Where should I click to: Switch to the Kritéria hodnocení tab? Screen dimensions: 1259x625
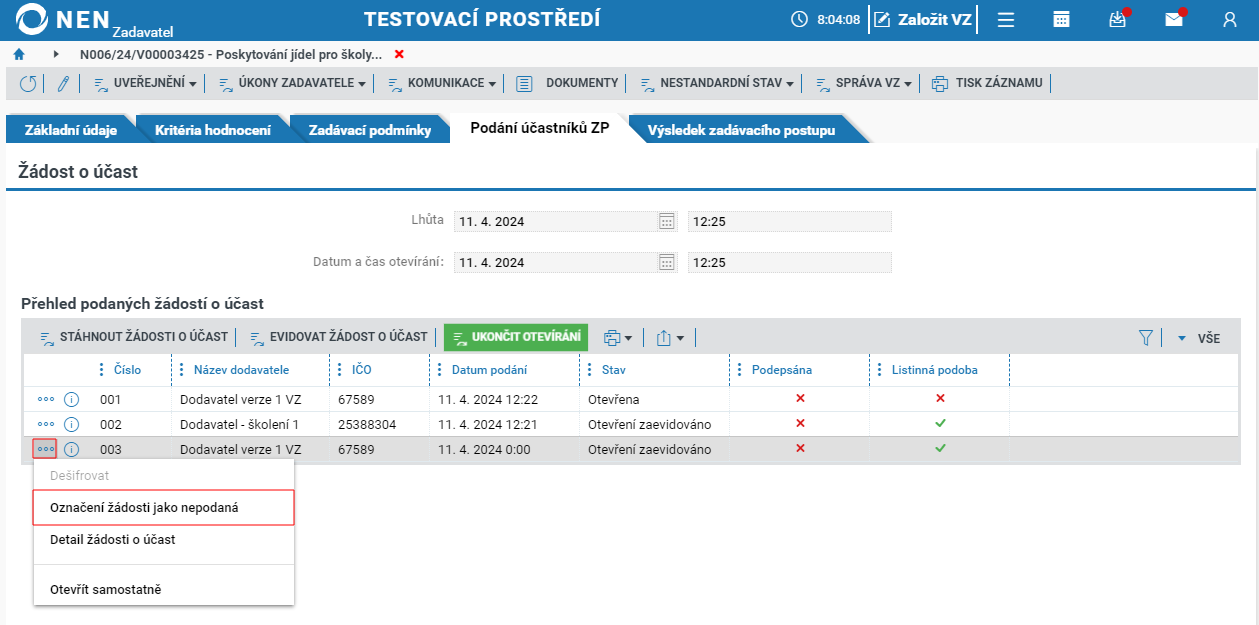click(x=213, y=130)
